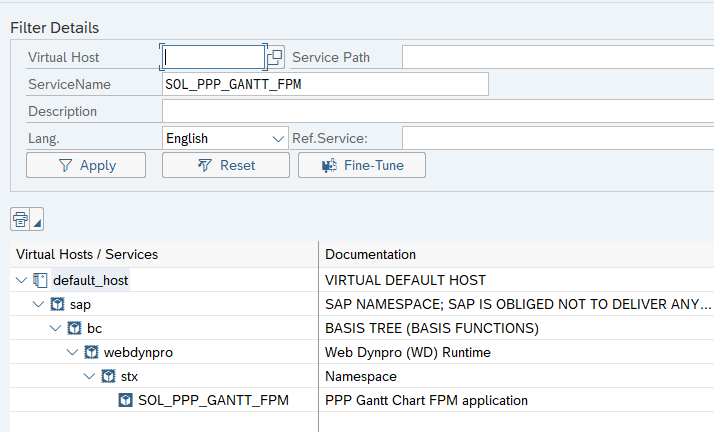Select the SOL_PPP_GANTT_FPM service tree item
The height and width of the screenshot is (432, 714).
[x=213, y=401]
